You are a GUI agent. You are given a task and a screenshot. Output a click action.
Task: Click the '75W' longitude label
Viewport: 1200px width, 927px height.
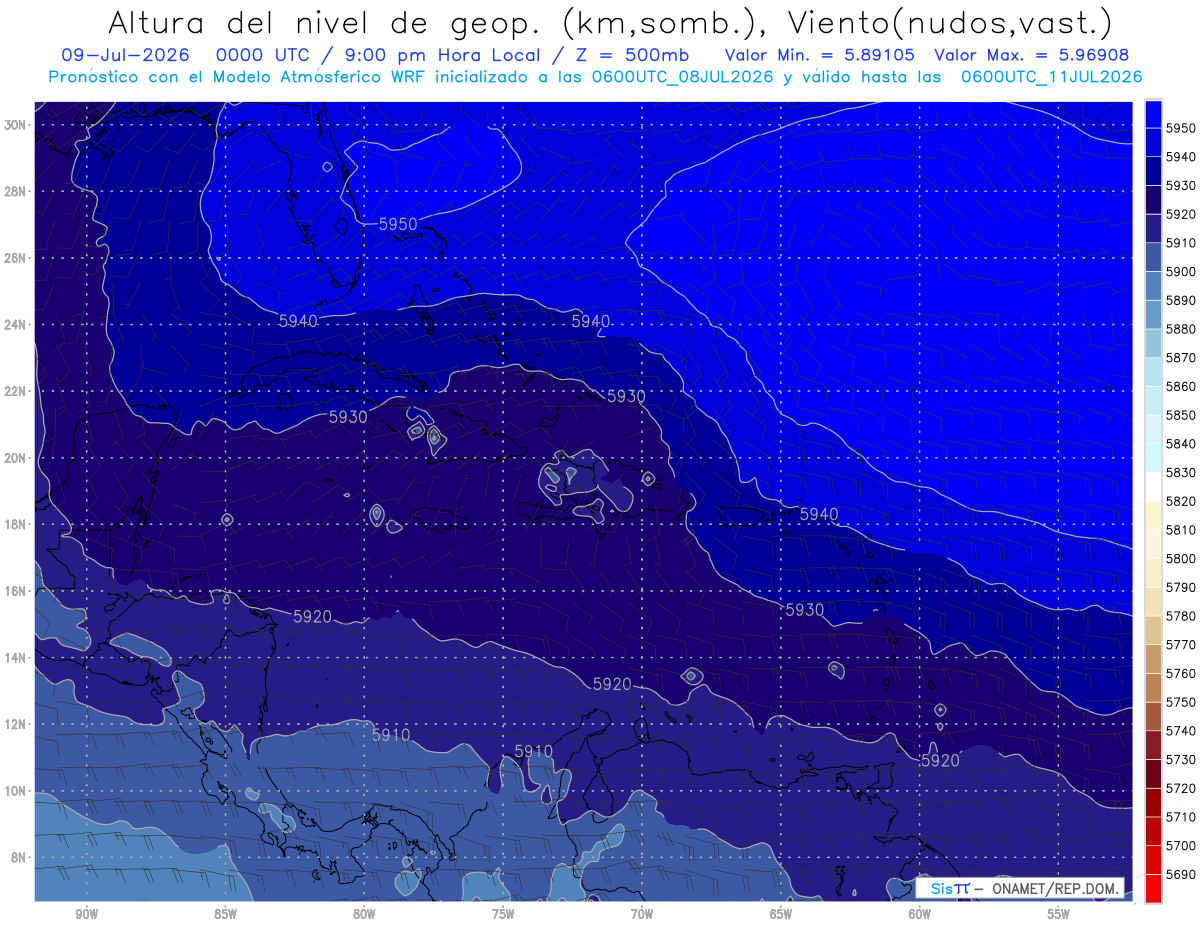(503, 914)
